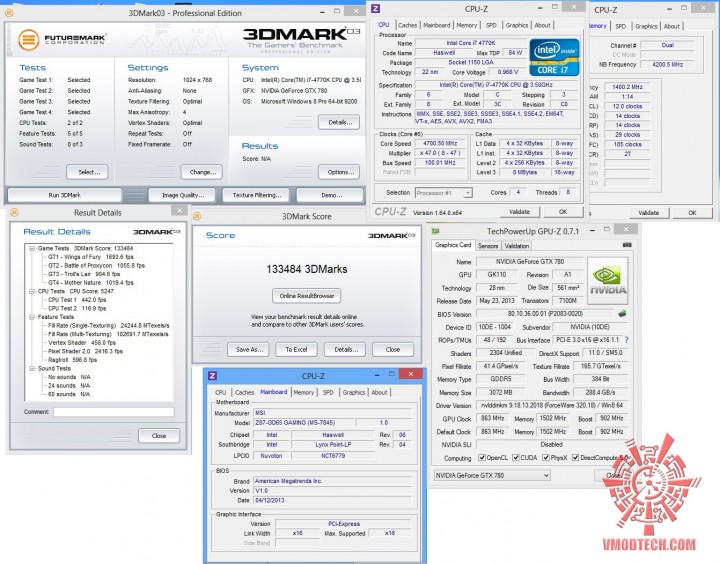
Task: Click the Core Speed value field in CPU-Z
Action: [x=440, y=143]
